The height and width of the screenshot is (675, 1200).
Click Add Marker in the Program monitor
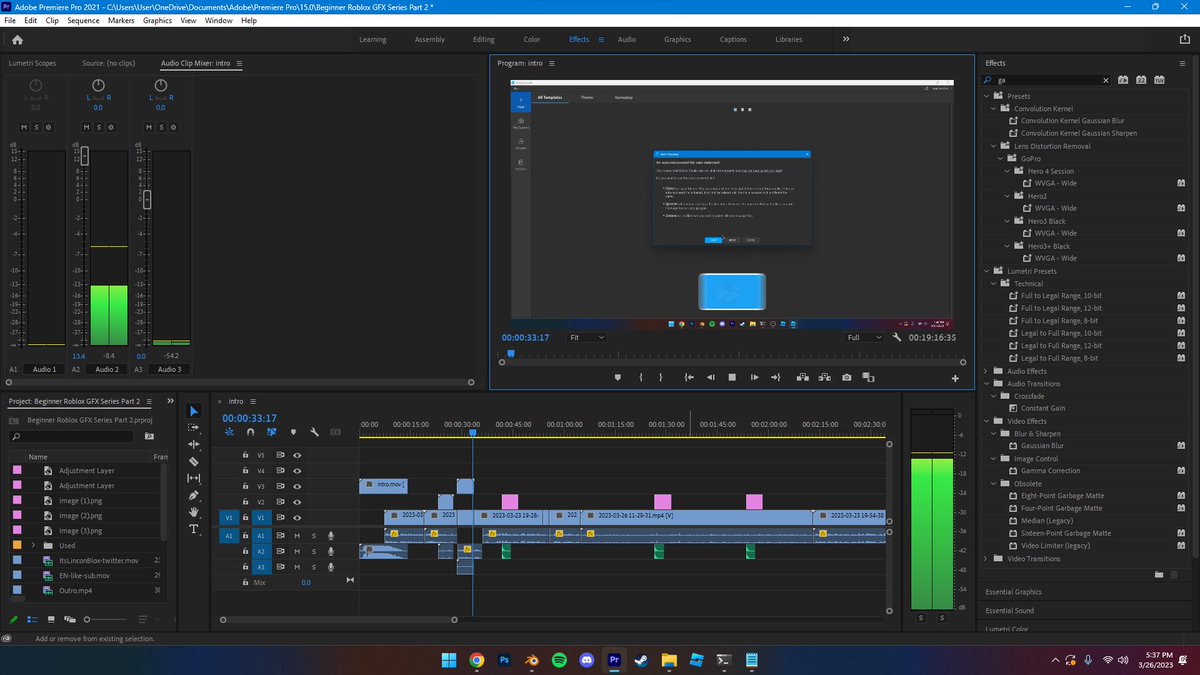point(617,377)
